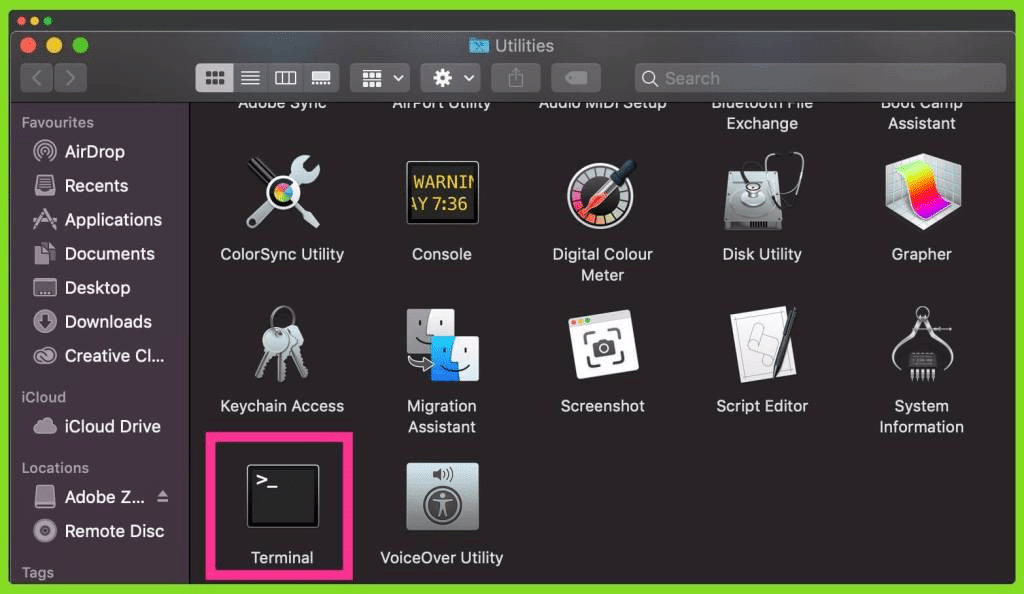Switch to column view
This screenshot has width=1024, height=594.
[286, 77]
